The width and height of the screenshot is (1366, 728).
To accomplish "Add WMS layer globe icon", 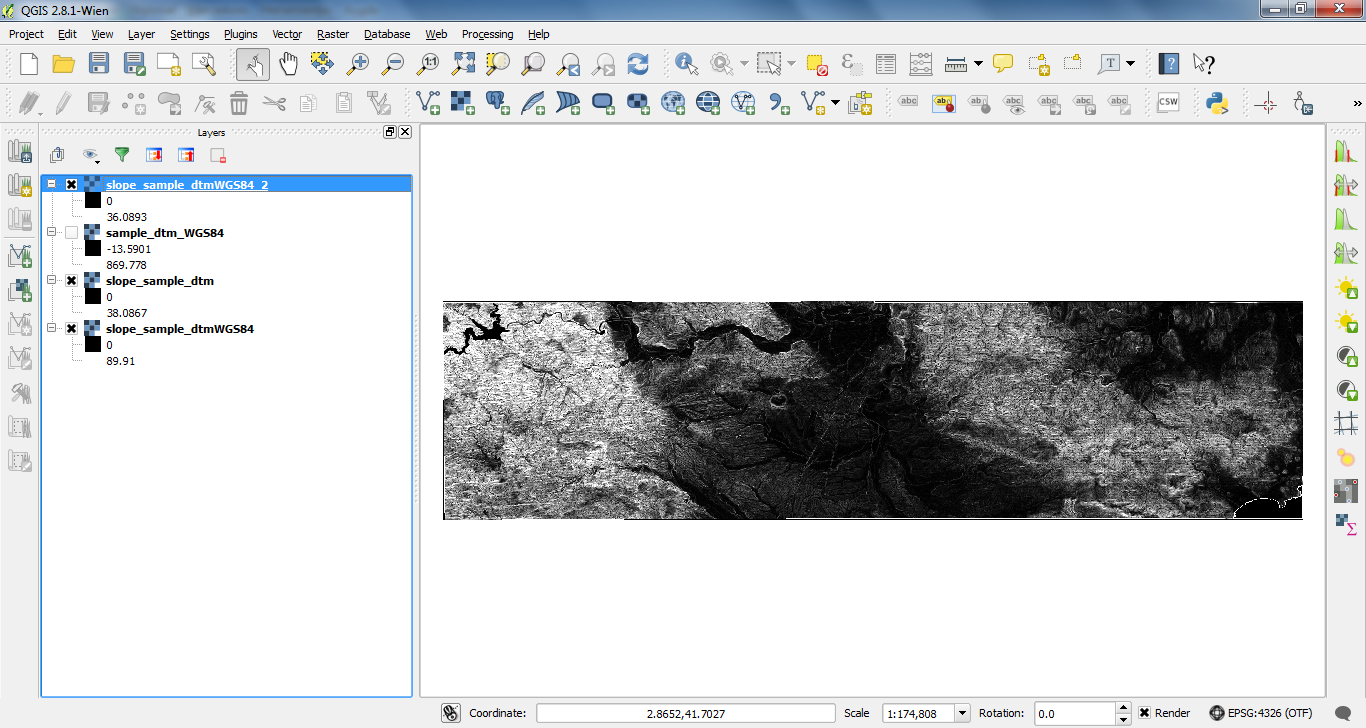I will (672, 102).
